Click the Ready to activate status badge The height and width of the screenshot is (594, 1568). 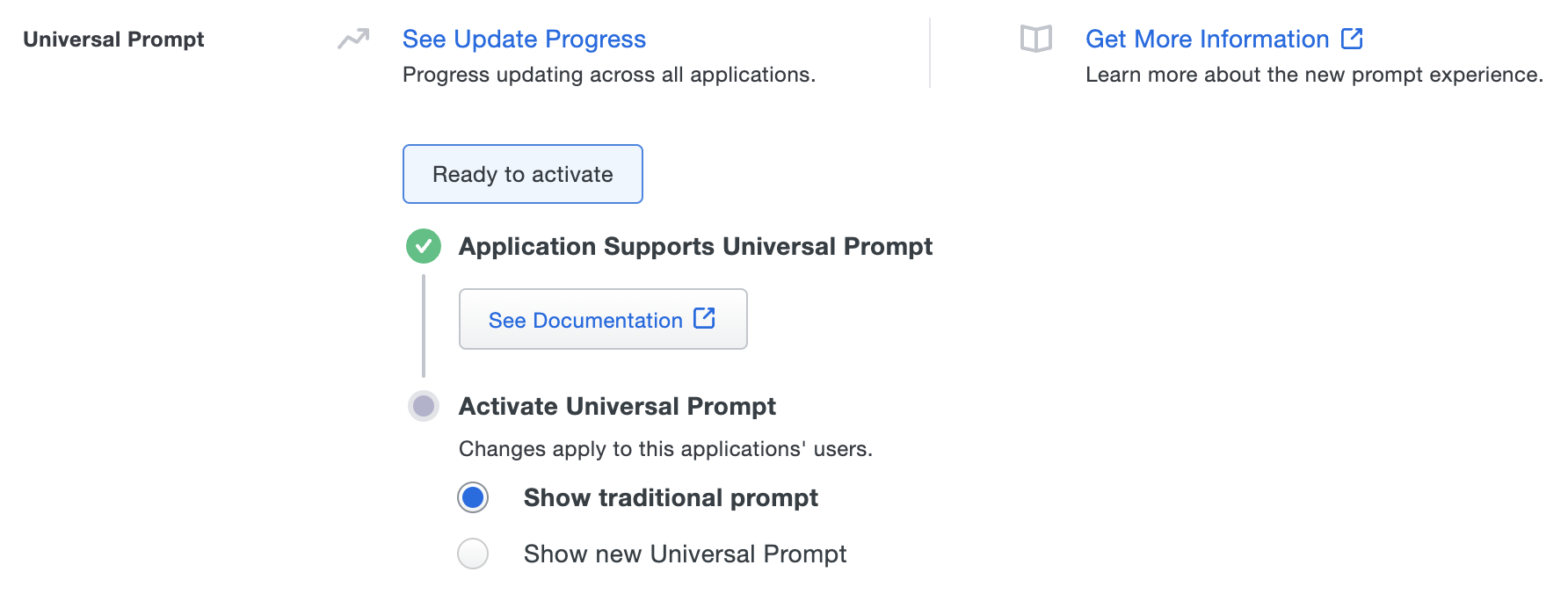pos(522,174)
